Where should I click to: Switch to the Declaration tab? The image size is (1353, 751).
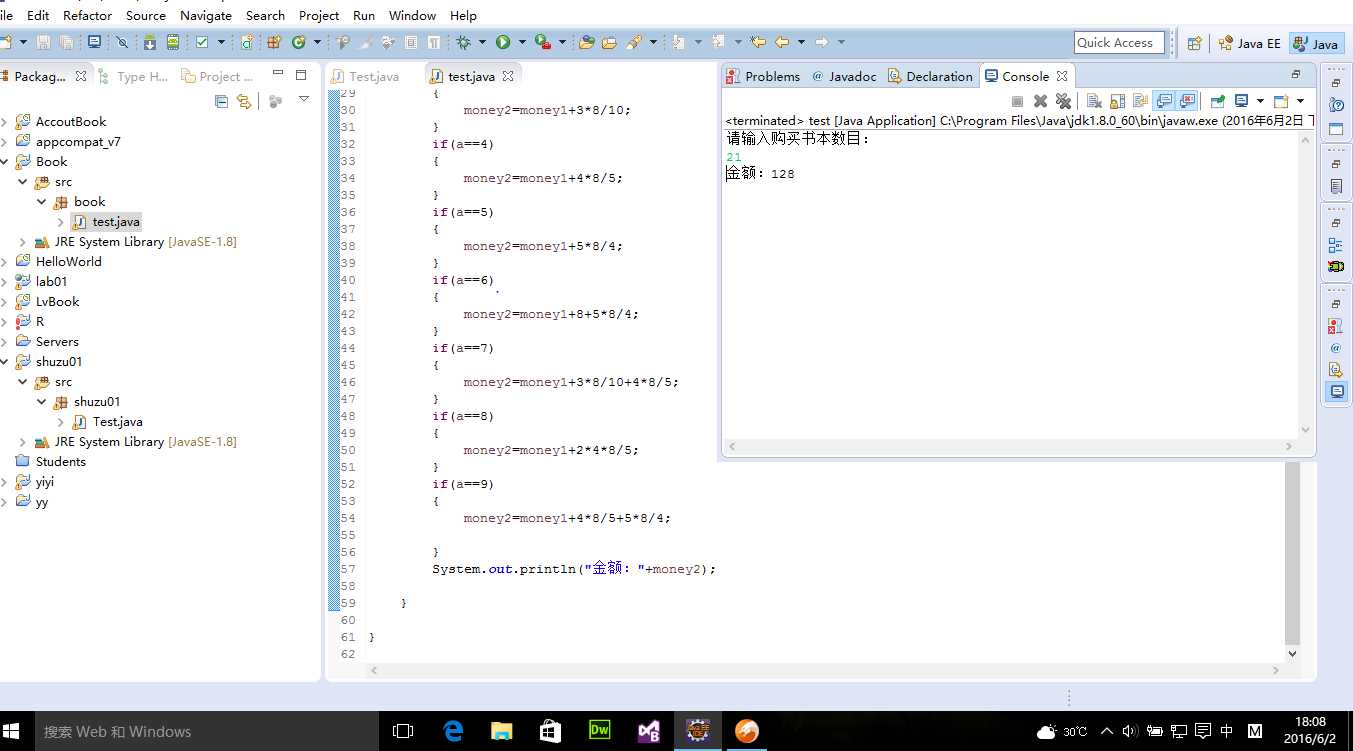(930, 76)
